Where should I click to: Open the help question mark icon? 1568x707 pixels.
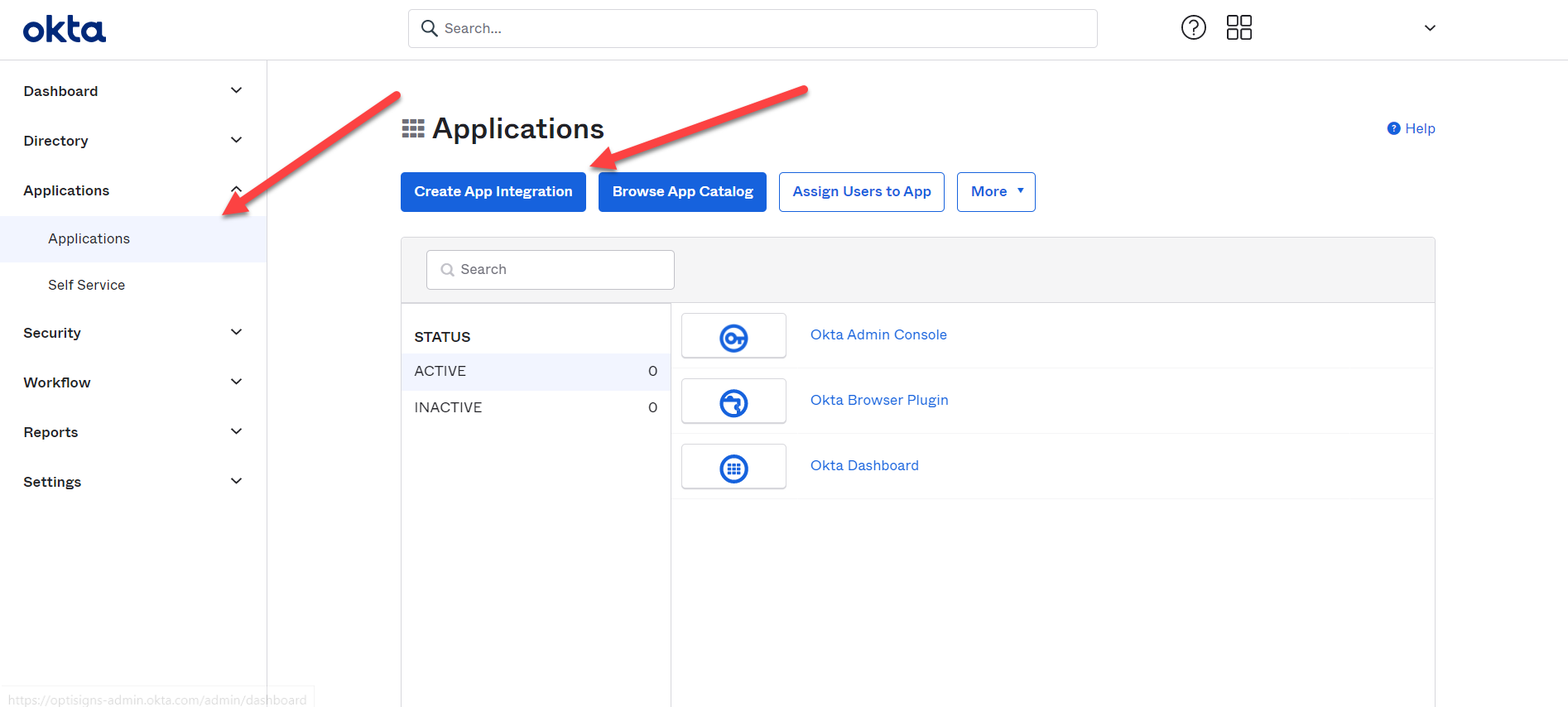point(1193,28)
